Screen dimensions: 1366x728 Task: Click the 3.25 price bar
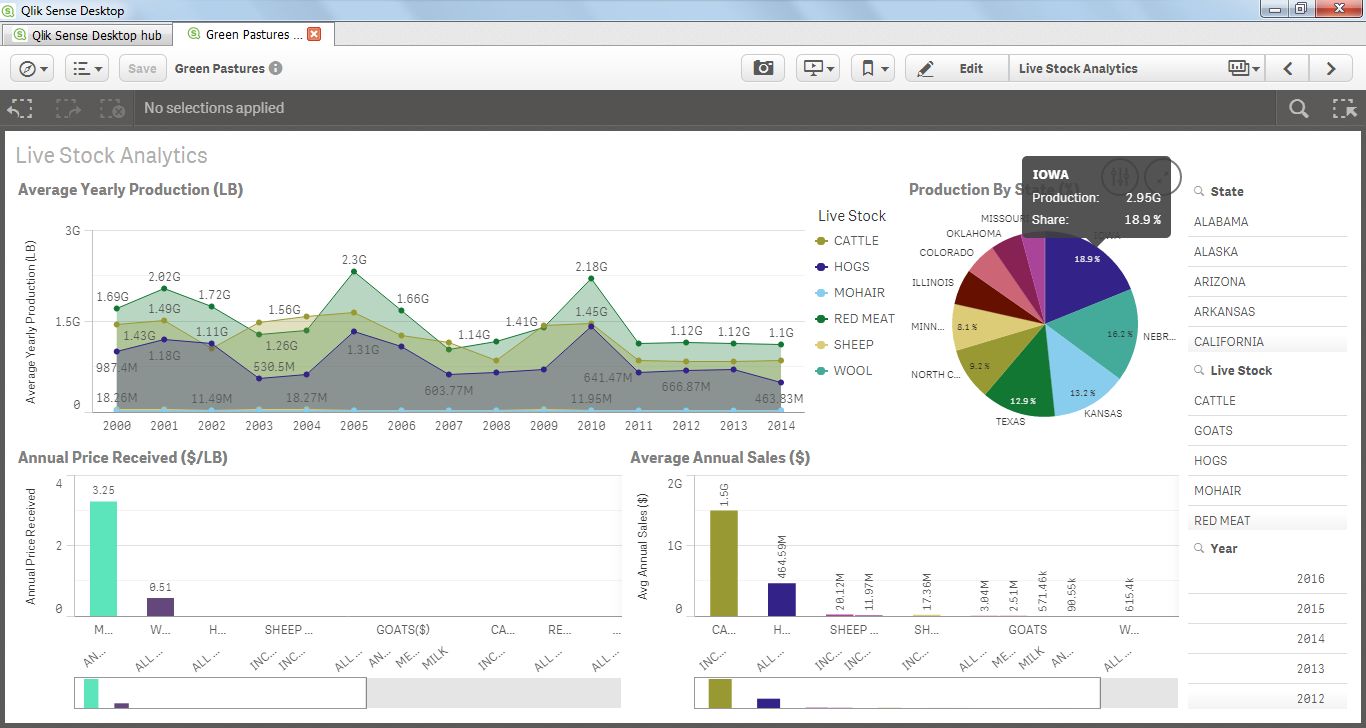click(x=103, y=558)
